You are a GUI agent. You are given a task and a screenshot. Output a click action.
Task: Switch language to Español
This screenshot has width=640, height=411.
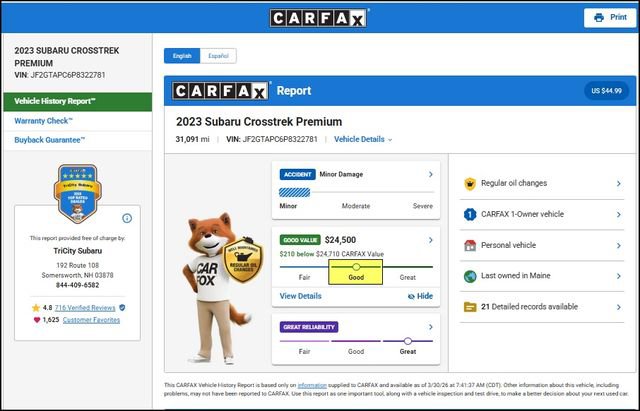point(217,56)
